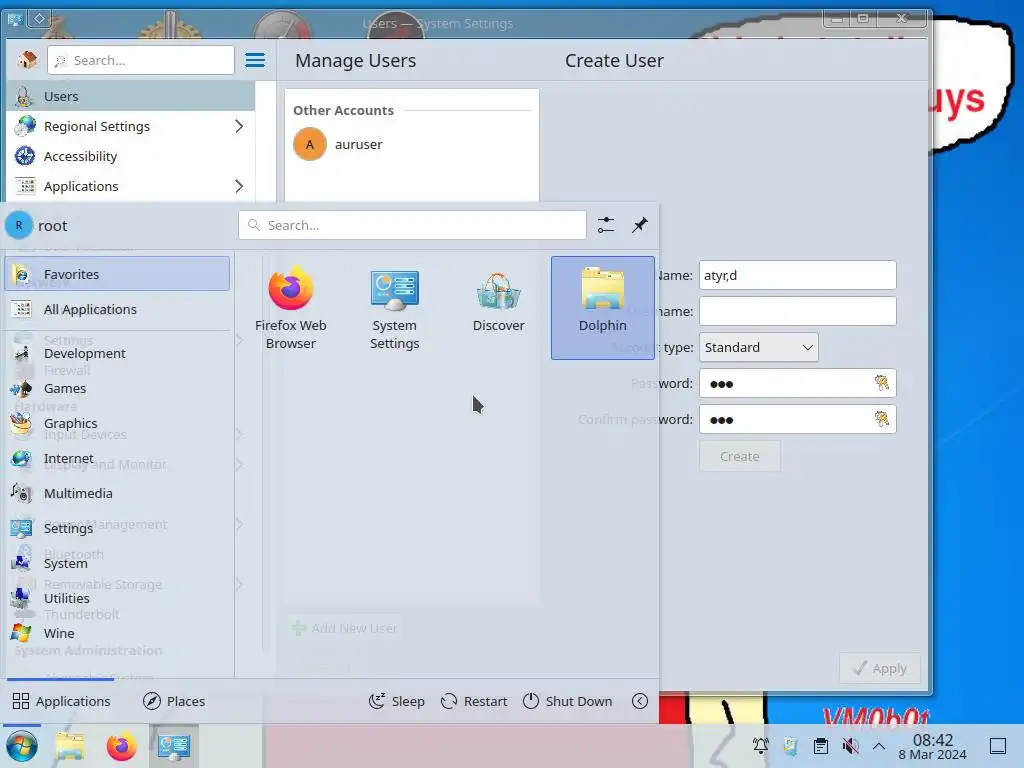This screenshot has height=768, width=1024.
Task: Open the Development category
Action: 118,353
